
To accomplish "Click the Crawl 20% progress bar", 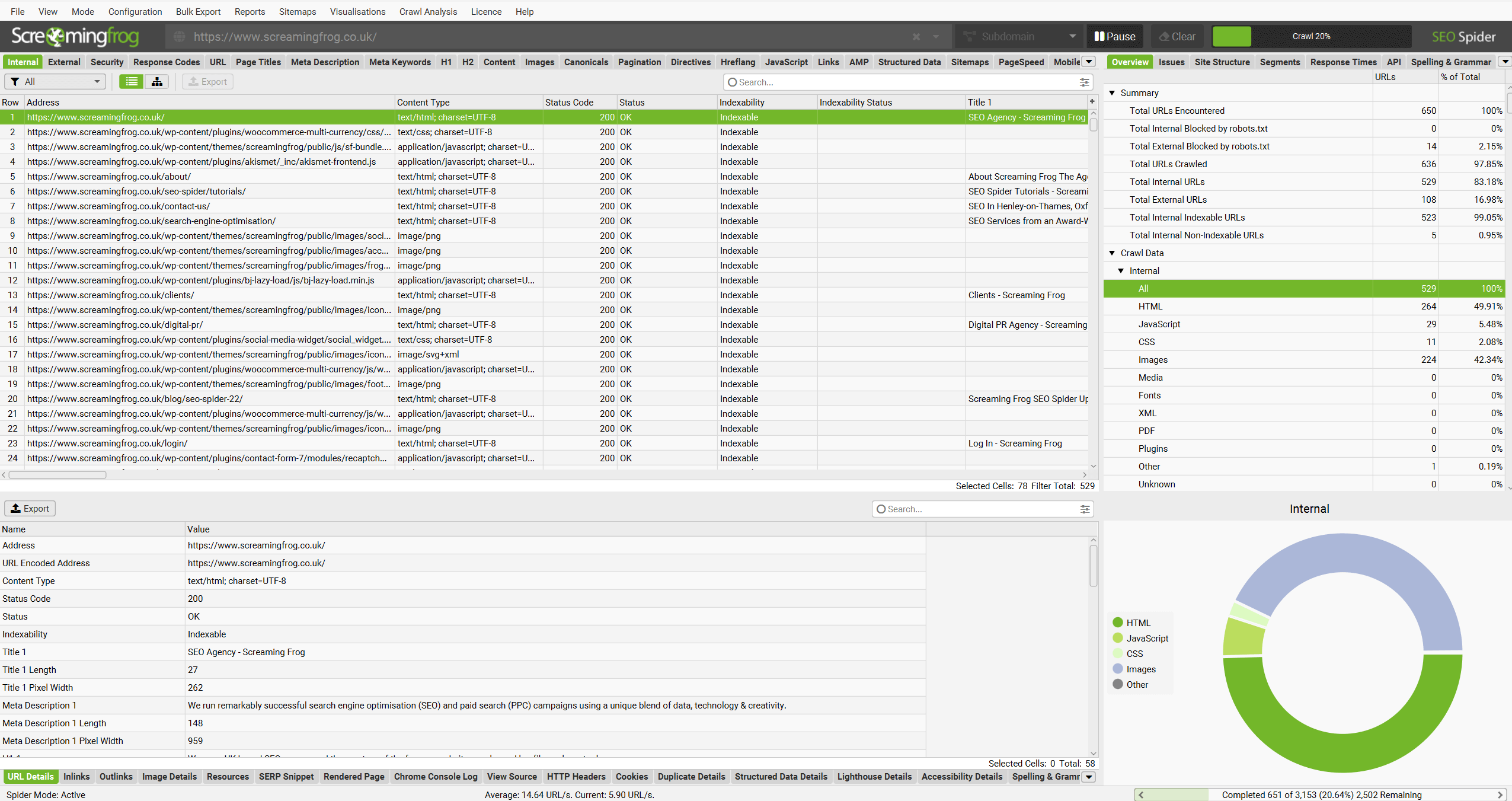I will [x=1311, y=37].
